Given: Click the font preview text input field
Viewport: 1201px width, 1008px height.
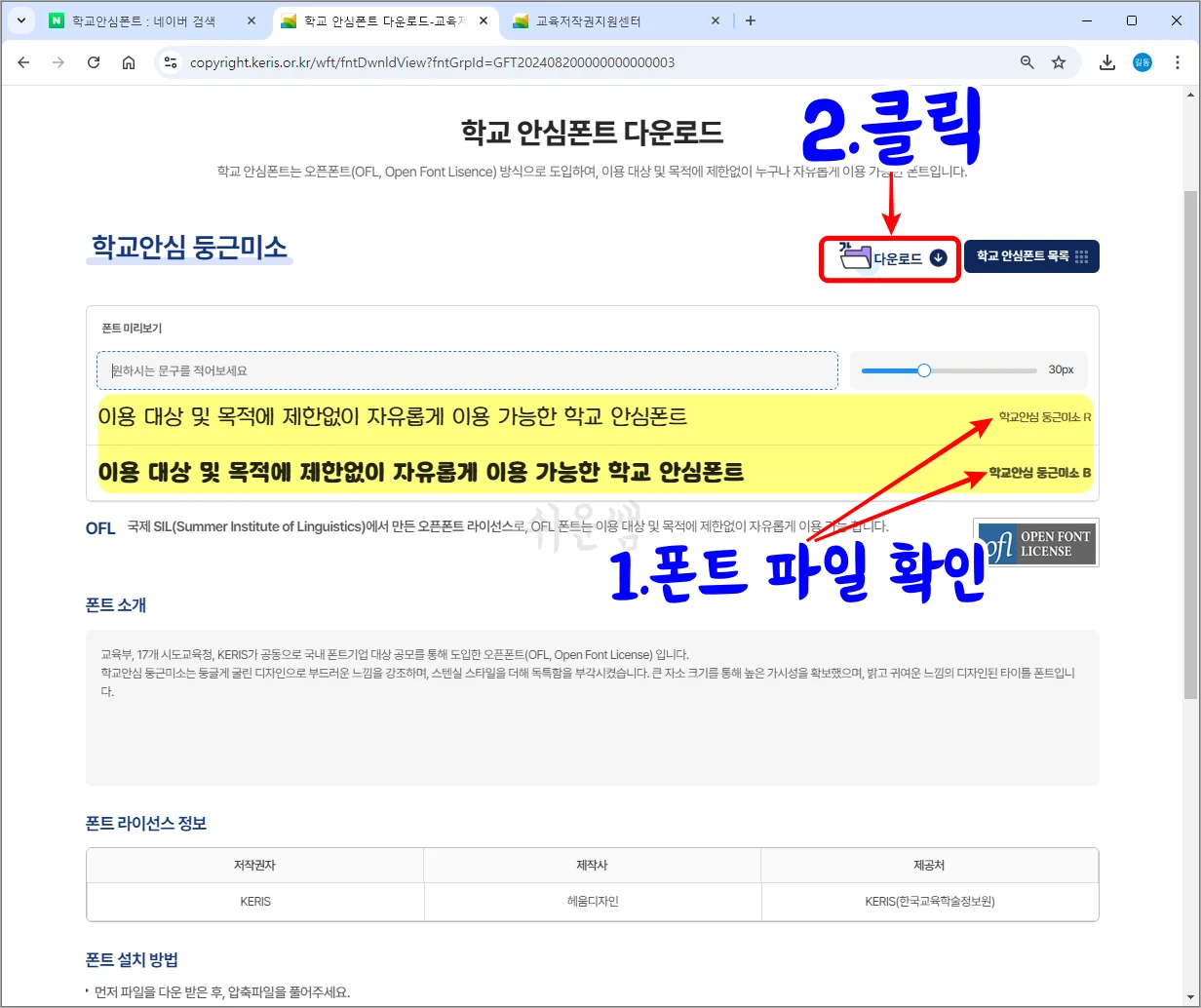Looking at the screenshot, I should tap(466, 370).
